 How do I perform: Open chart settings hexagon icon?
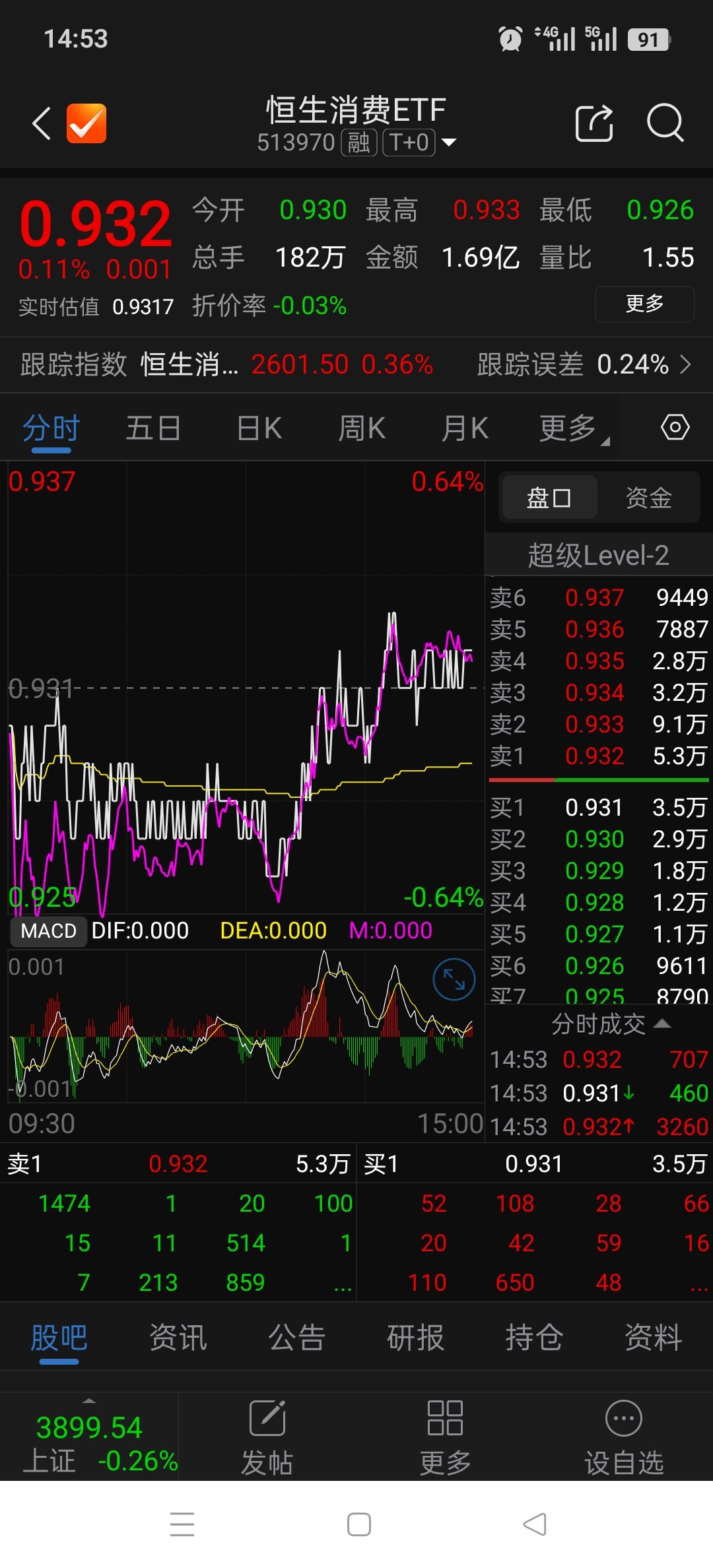(x=675, y=428)
